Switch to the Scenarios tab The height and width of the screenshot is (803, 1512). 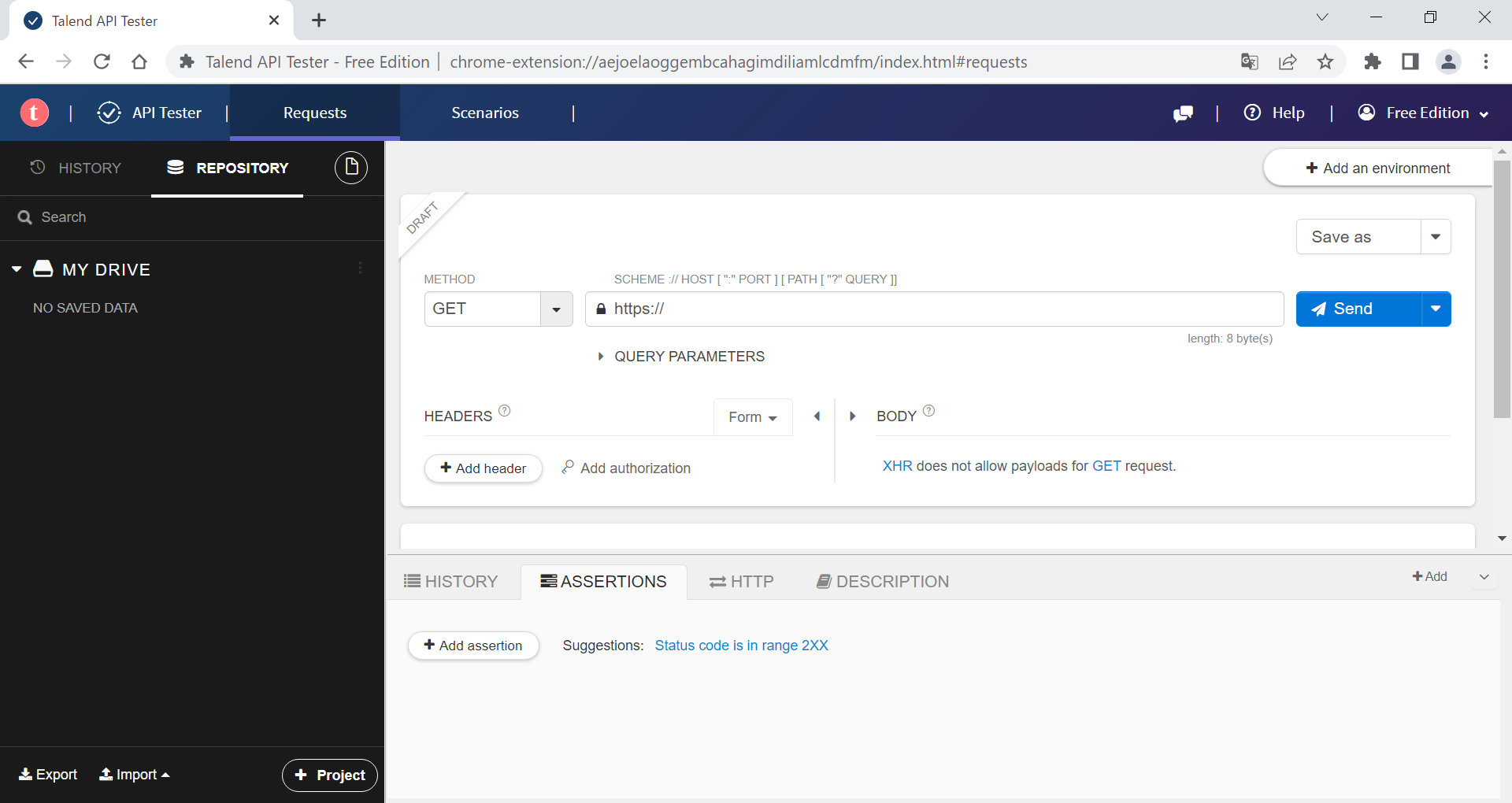point(484,113)
